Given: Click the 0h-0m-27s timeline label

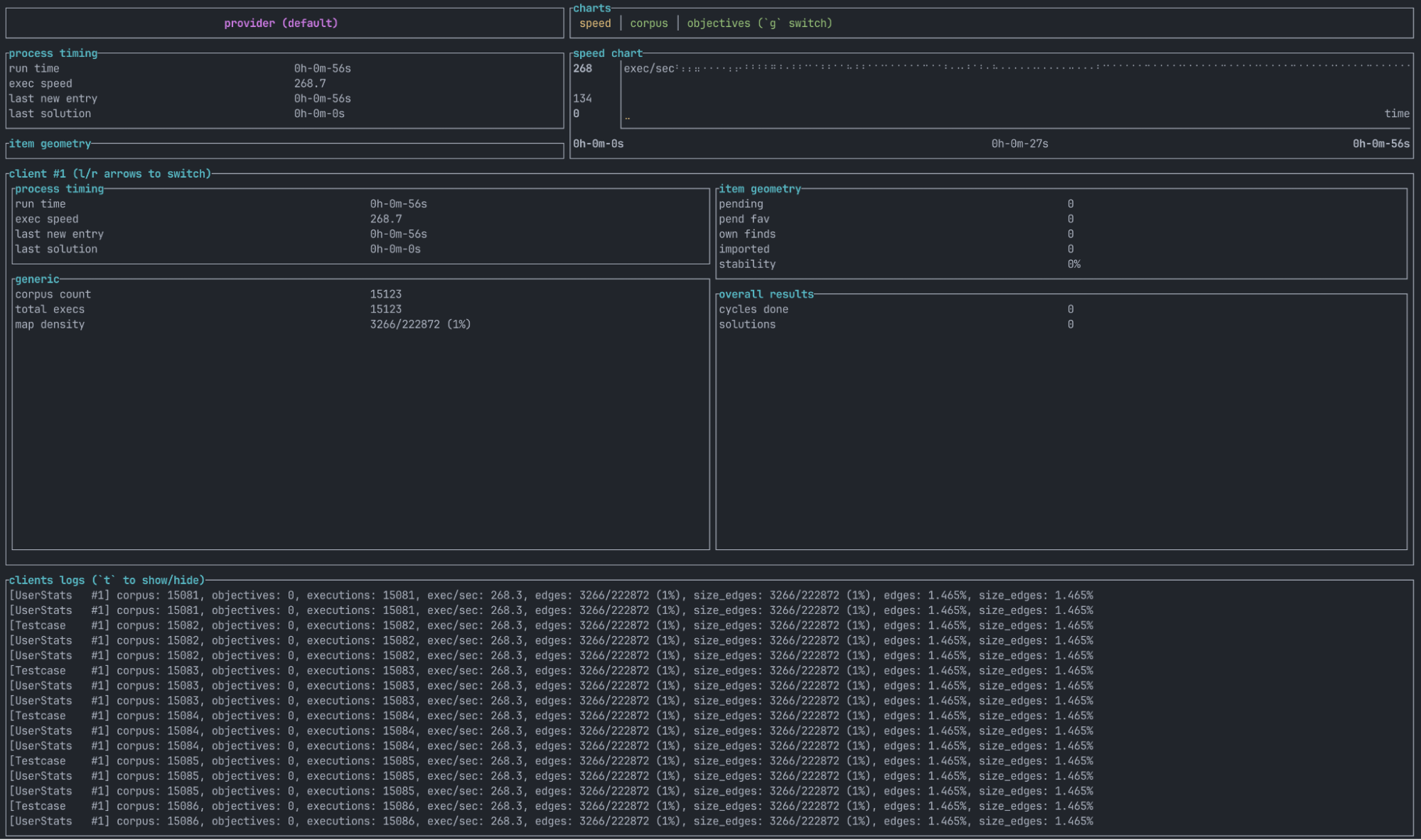Looking at the screenshot, I should point(1019,144).
